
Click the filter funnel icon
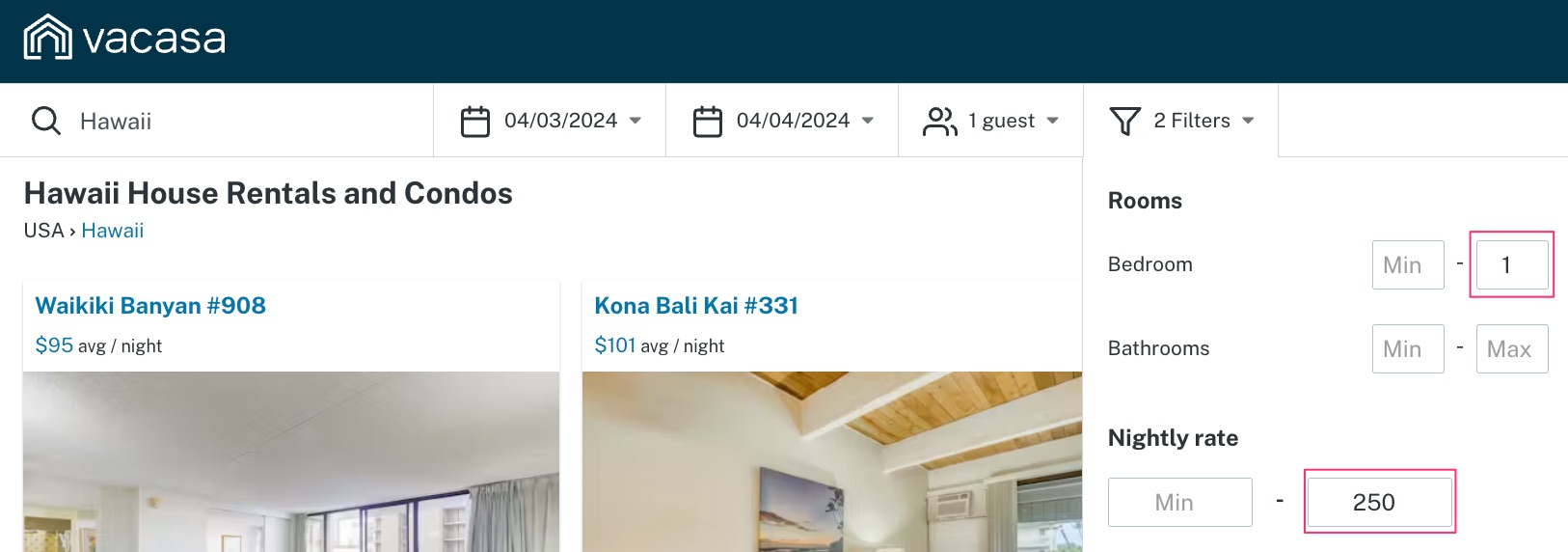pyautogui.click(x=1125, y=121)
